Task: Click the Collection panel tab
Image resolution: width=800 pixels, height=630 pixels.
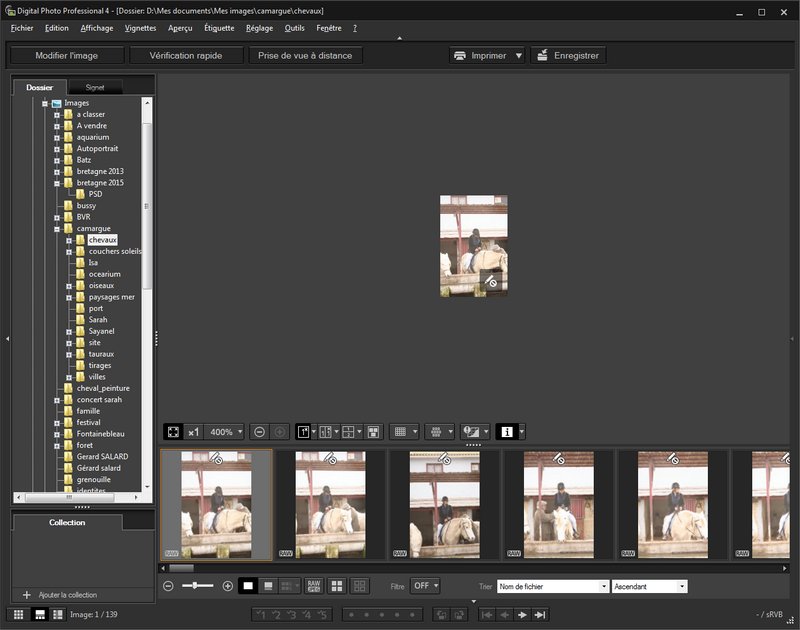Action: click(x=67, y=522)
